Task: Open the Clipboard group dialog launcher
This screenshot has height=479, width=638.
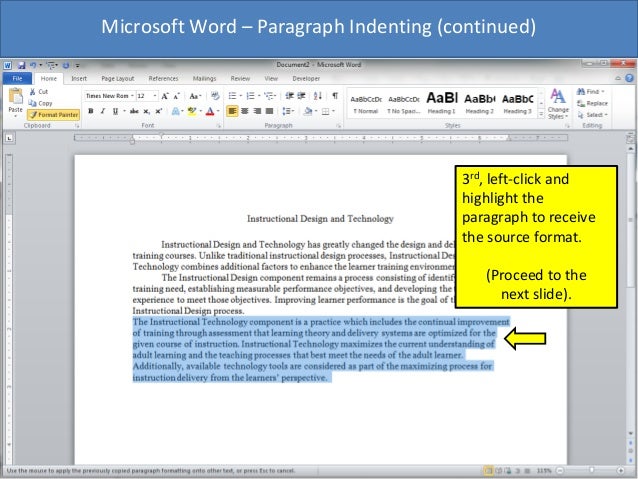Action: point(77,126)
